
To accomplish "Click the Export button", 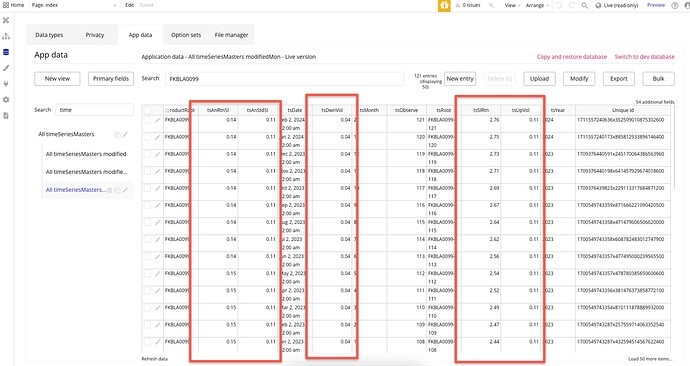I will (x=619, y=79).
